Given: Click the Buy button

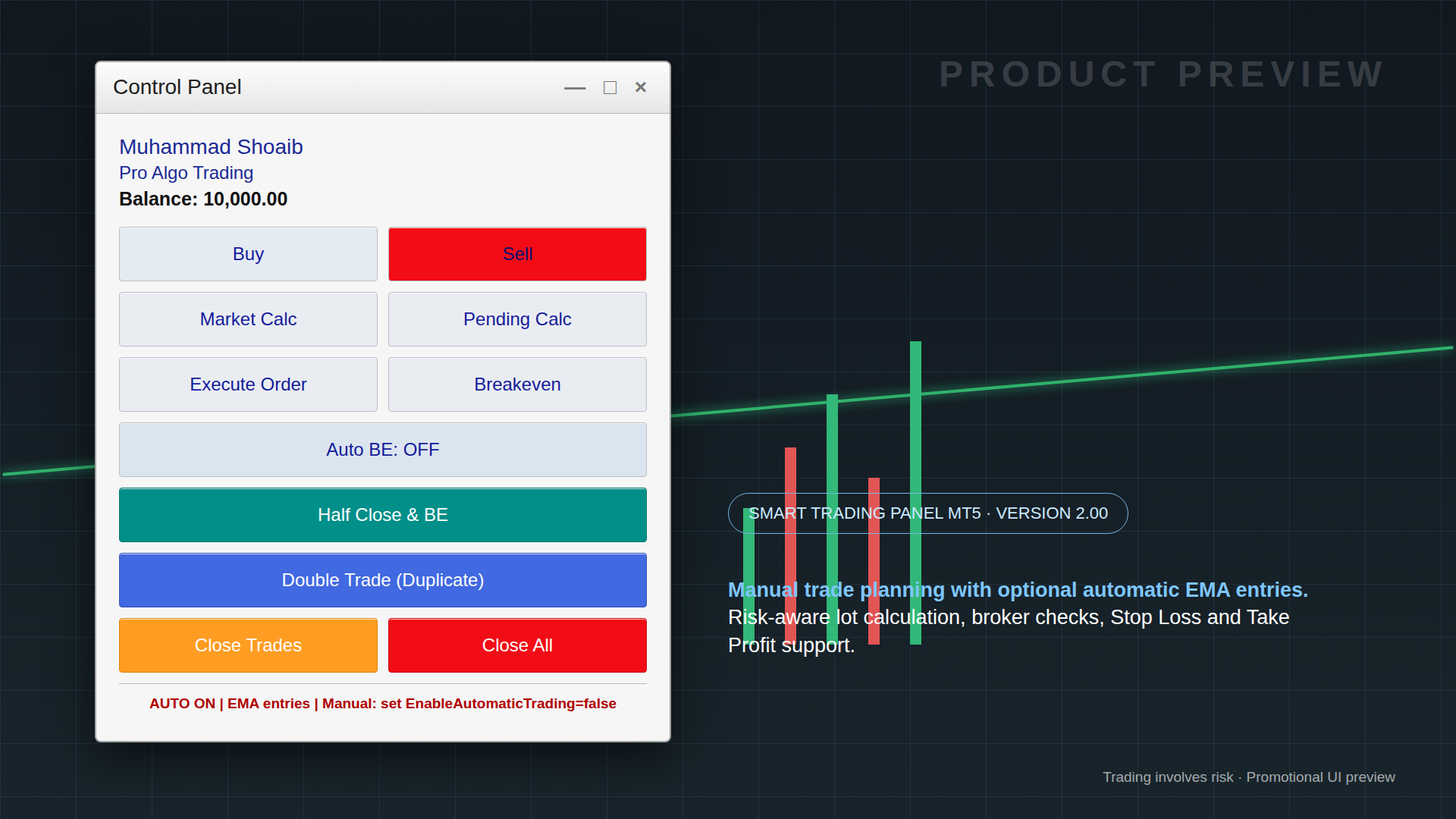Looking at the screenshot, I should pos(248,254).
